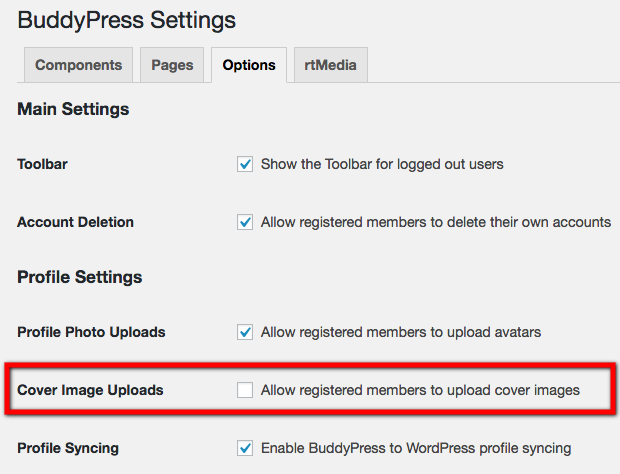The width and height of the screenshot is (620, 474).
Task: Click the 'Profile Photo Uploads' row label
Action: 91,332
